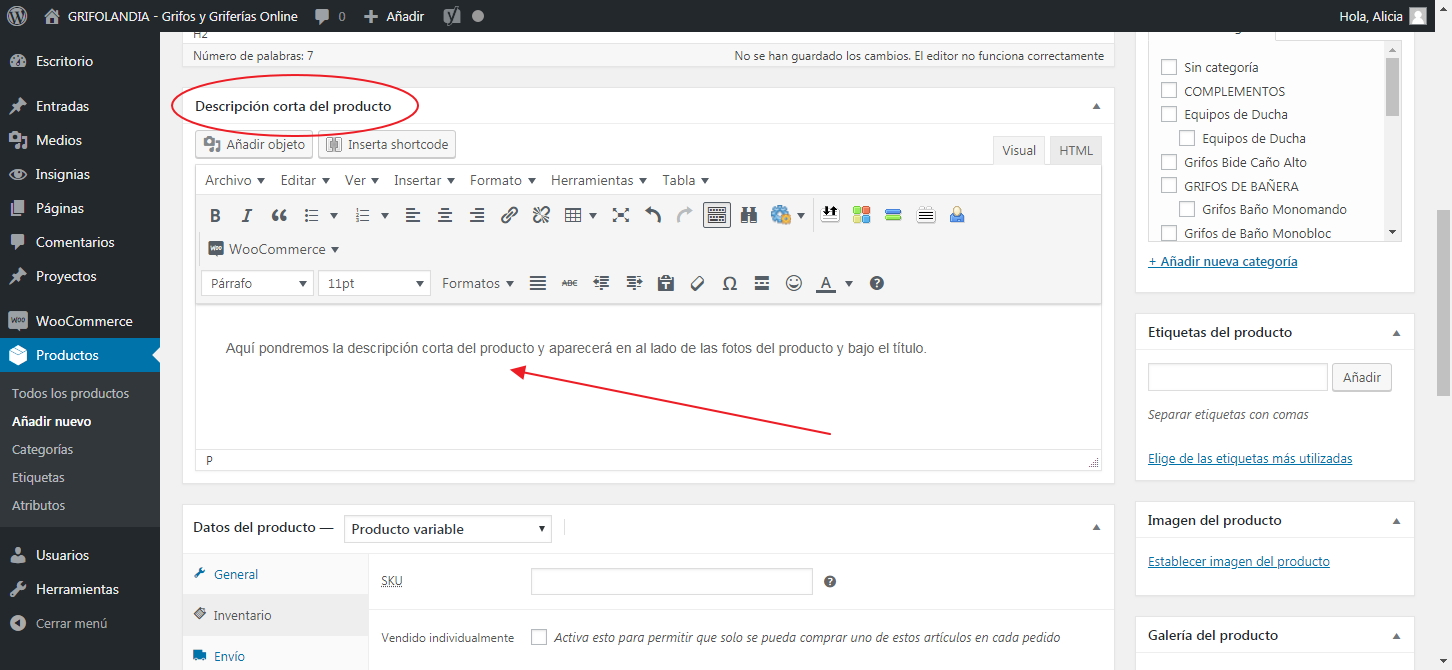The image size is (1452, 670).
Task: Open the Formatos dropdown
Action: click(478, 283)
